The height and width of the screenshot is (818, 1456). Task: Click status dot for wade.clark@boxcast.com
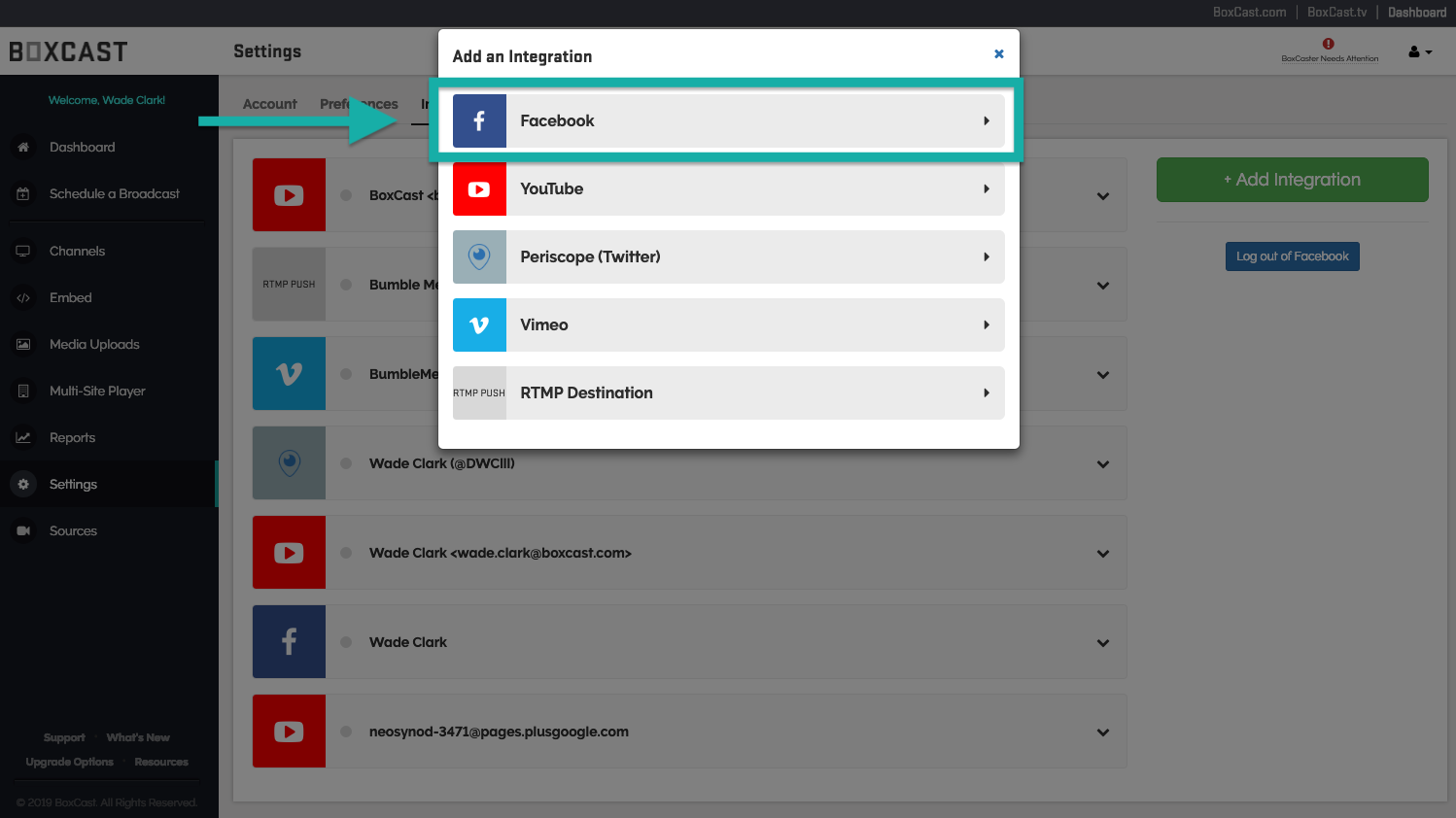(x=346, y=553)
